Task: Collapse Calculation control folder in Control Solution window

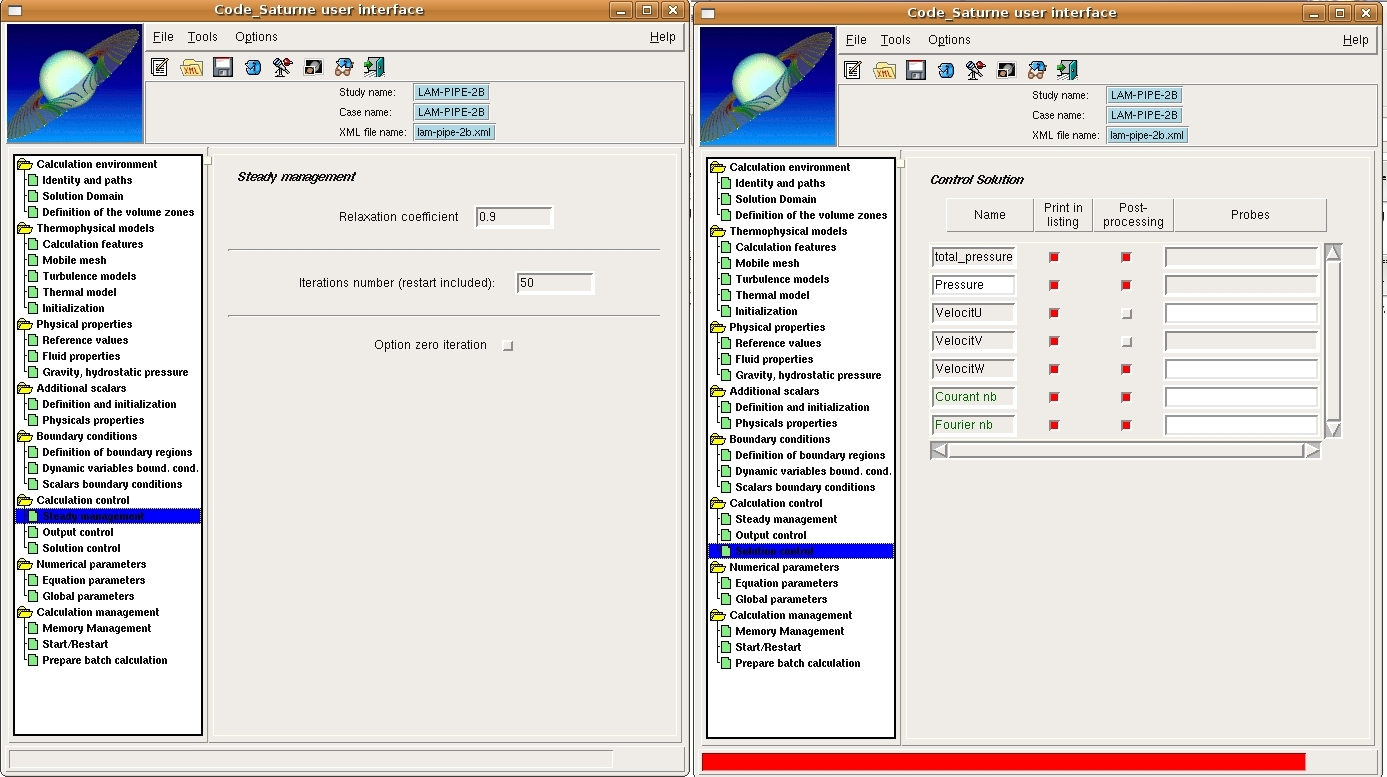Action: 717,503
